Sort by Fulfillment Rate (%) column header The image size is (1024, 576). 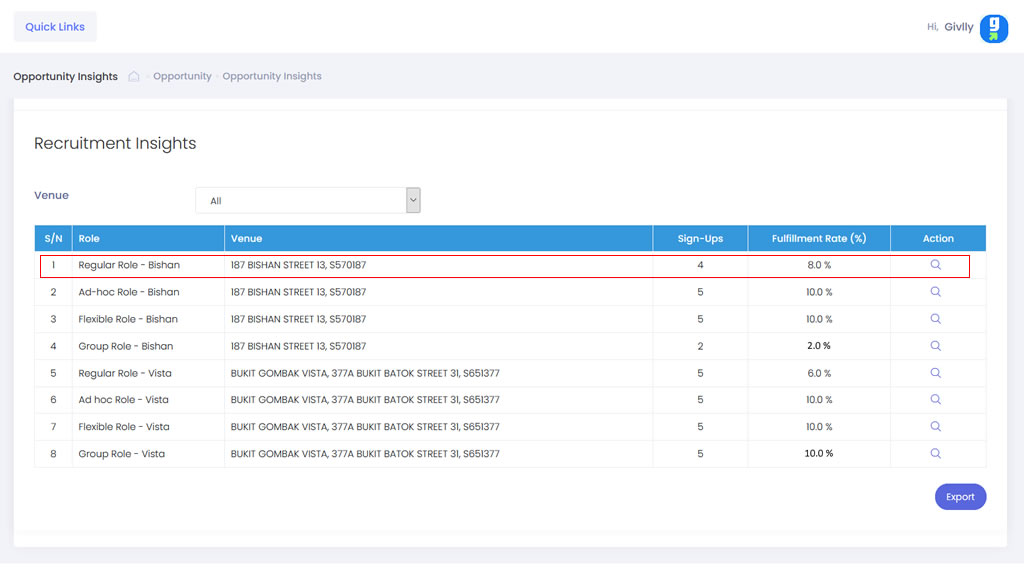pos(818,239)
